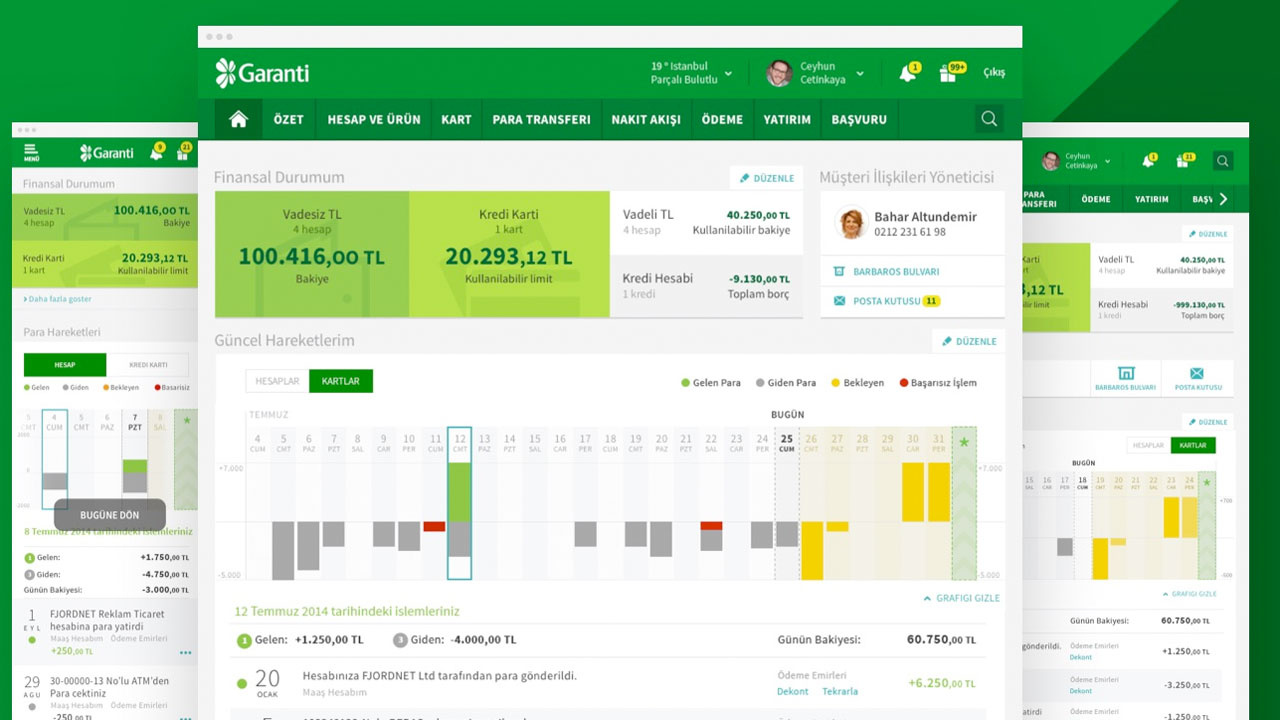This screenshot has width=1280, height=720.
Task: Click DÜZENLE beside Güncel Hareketlerim
Action: (x=968, y=341)
